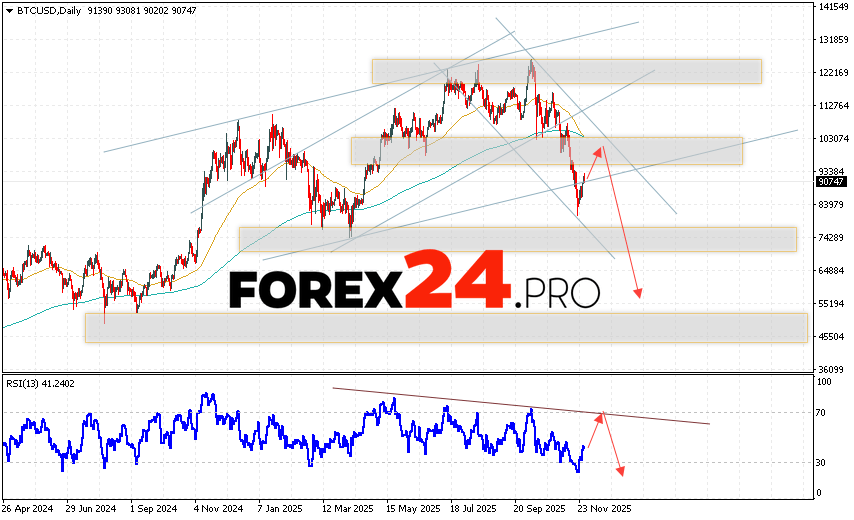
Task: Click the red downward arrowhead near 55194 level
Action: click(637, 293)
